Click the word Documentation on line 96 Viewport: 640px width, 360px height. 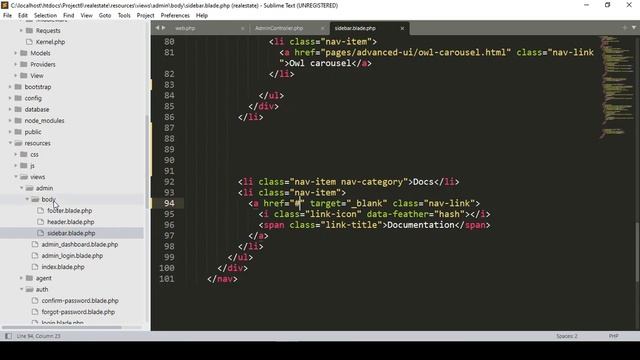click(421, 225)
